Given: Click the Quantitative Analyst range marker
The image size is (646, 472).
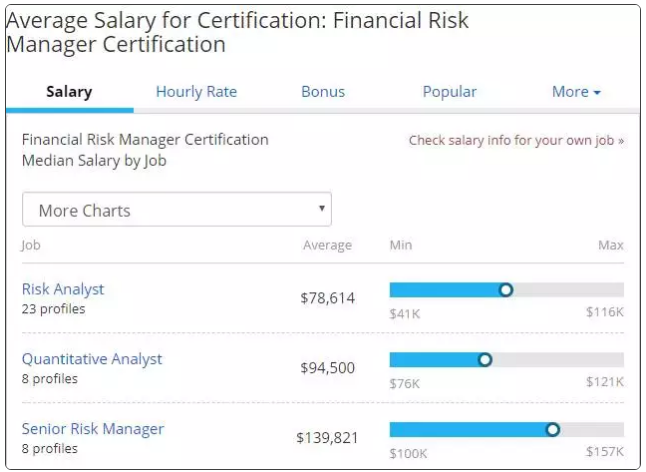Looking at the screenshot, I should (x=485, y=360).
